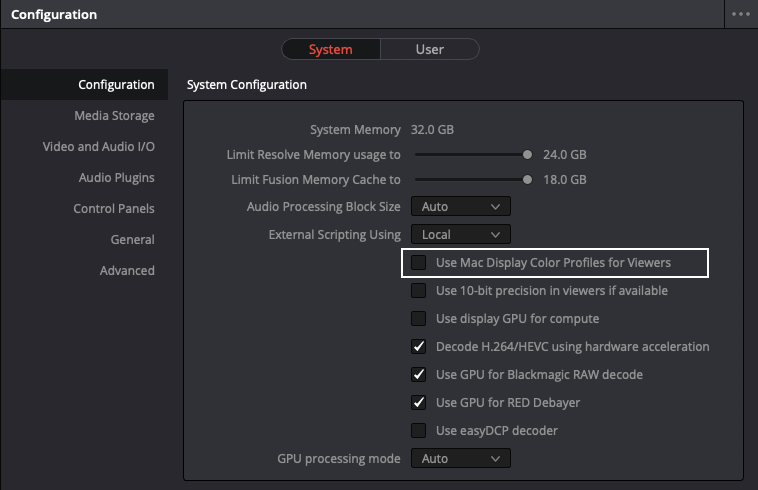Viewport: 758px width, 490px height.
Task: Click the 18.0 GB Fusion cache value
Action: pyautogui.click(x=565, y=180)
